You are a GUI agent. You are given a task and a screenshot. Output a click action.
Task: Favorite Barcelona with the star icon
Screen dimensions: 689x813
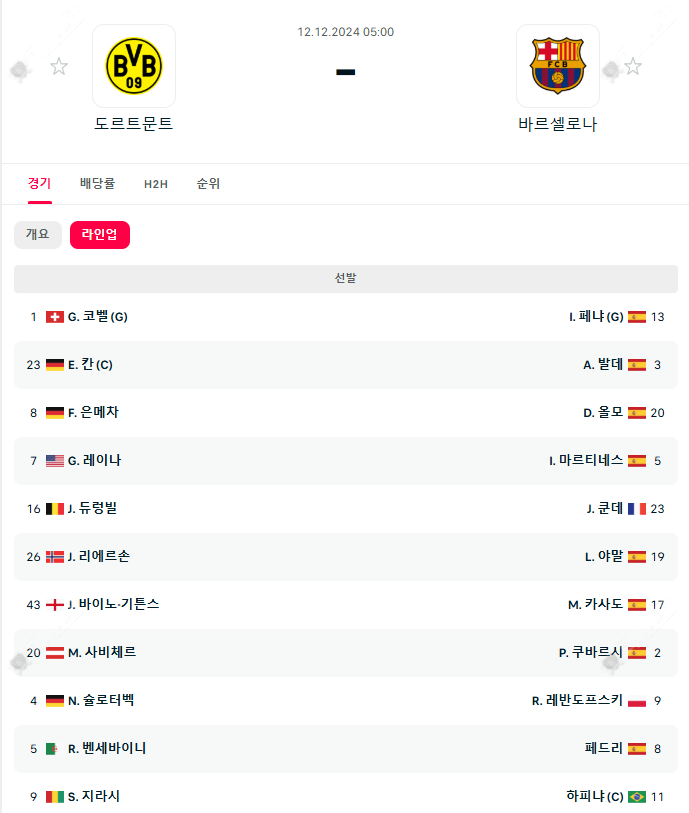633,67
